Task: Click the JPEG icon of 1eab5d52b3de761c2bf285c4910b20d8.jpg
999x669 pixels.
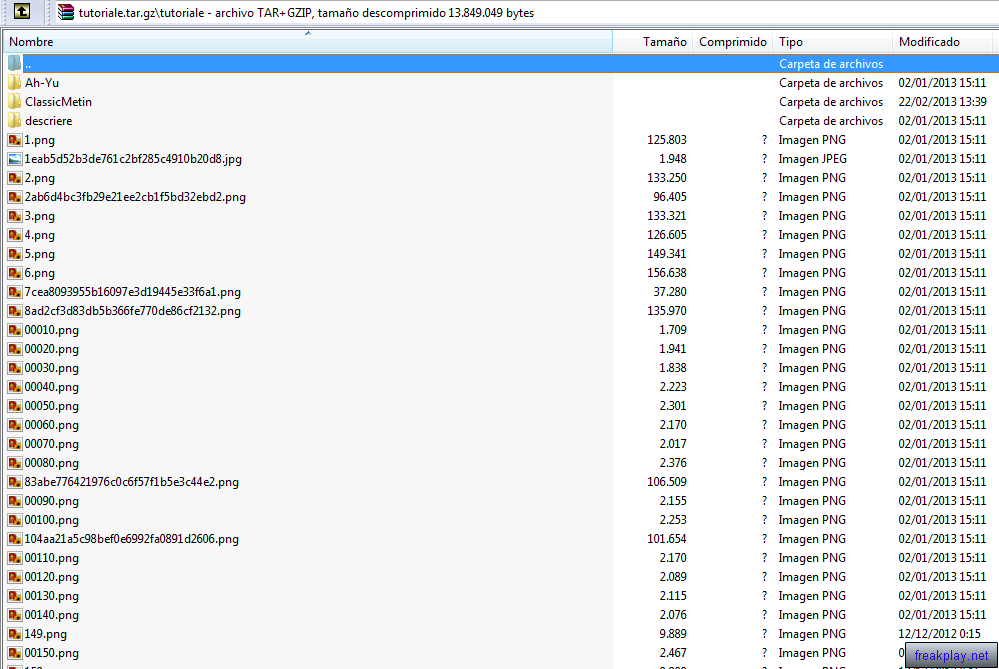Action: point(15,159)
